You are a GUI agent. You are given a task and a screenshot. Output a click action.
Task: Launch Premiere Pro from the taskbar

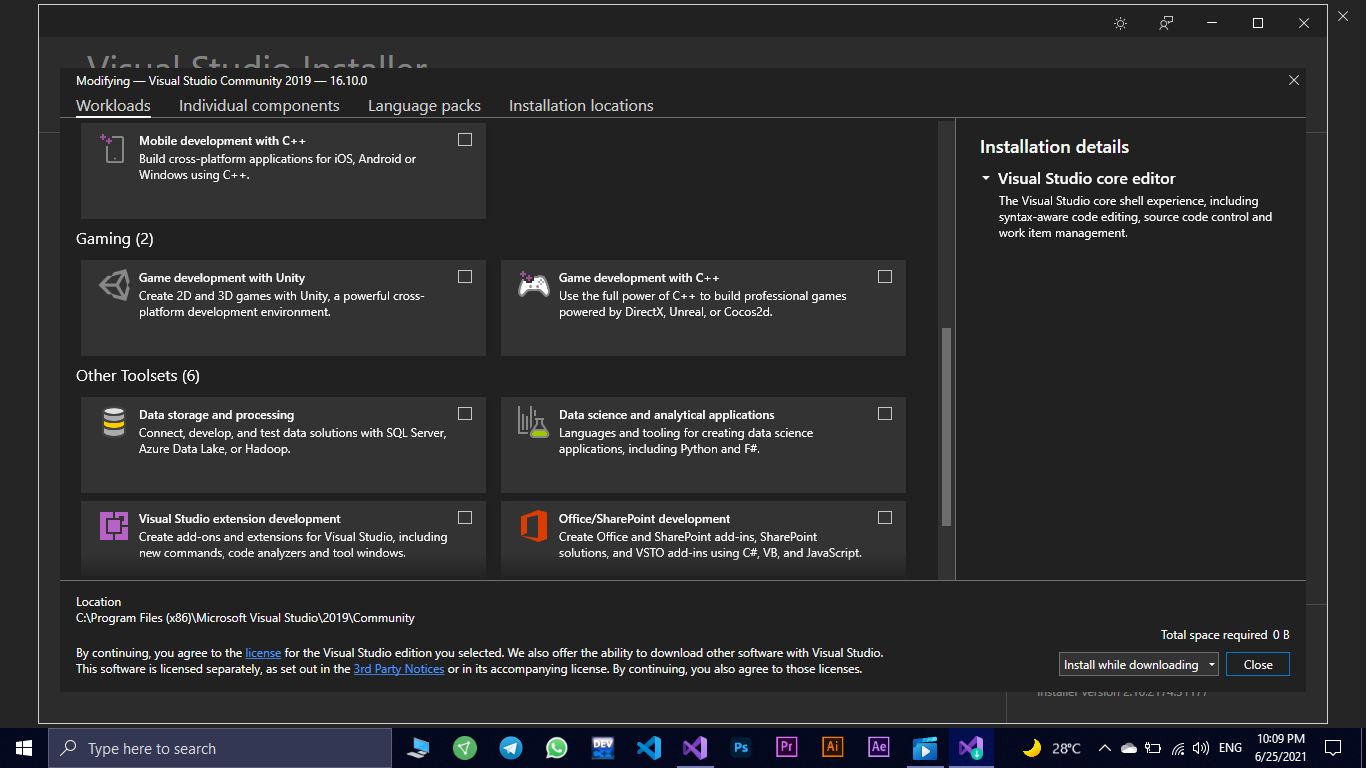tap(787, 748)
